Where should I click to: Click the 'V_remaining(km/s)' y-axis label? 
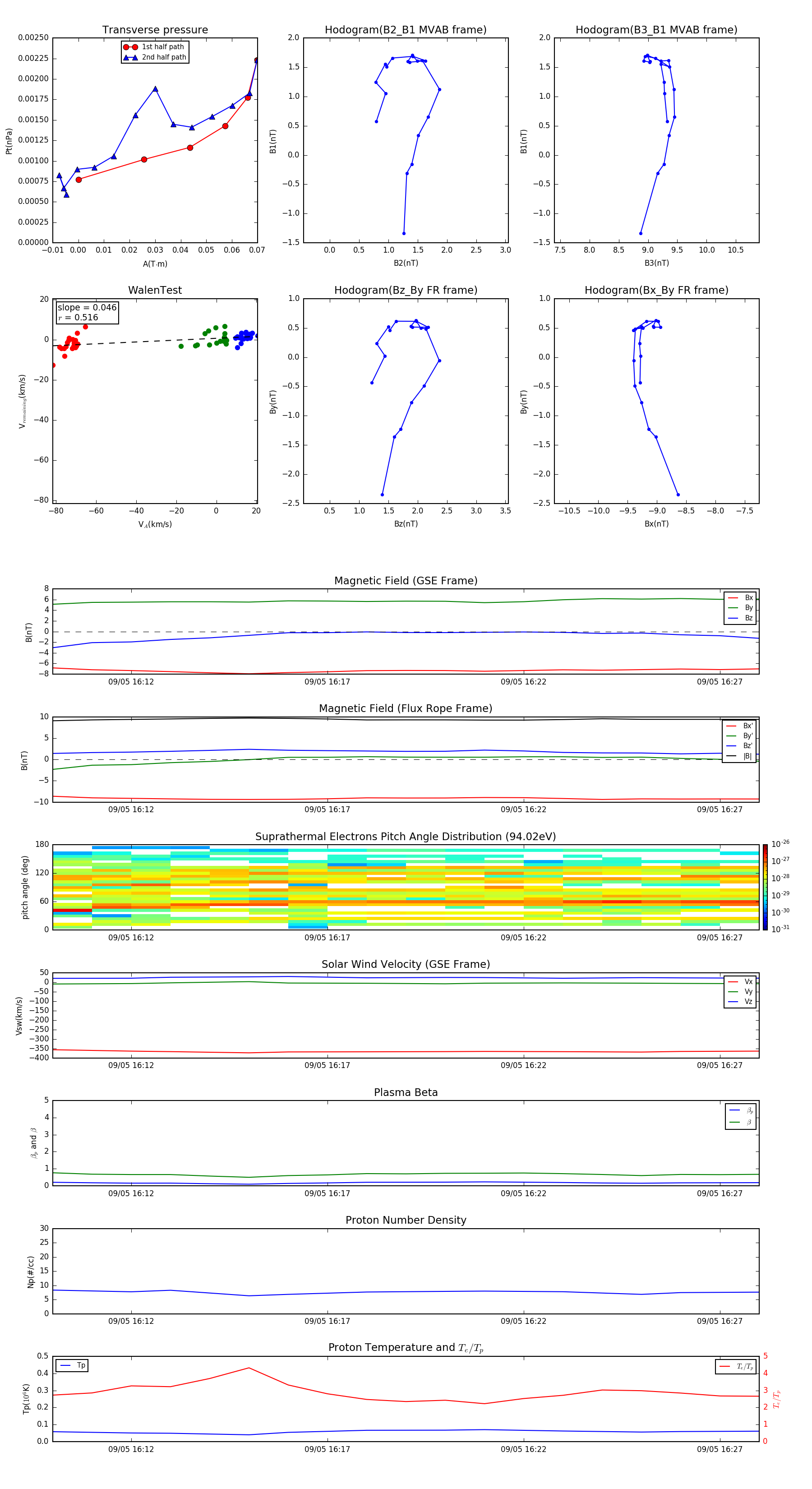point(22,401)
